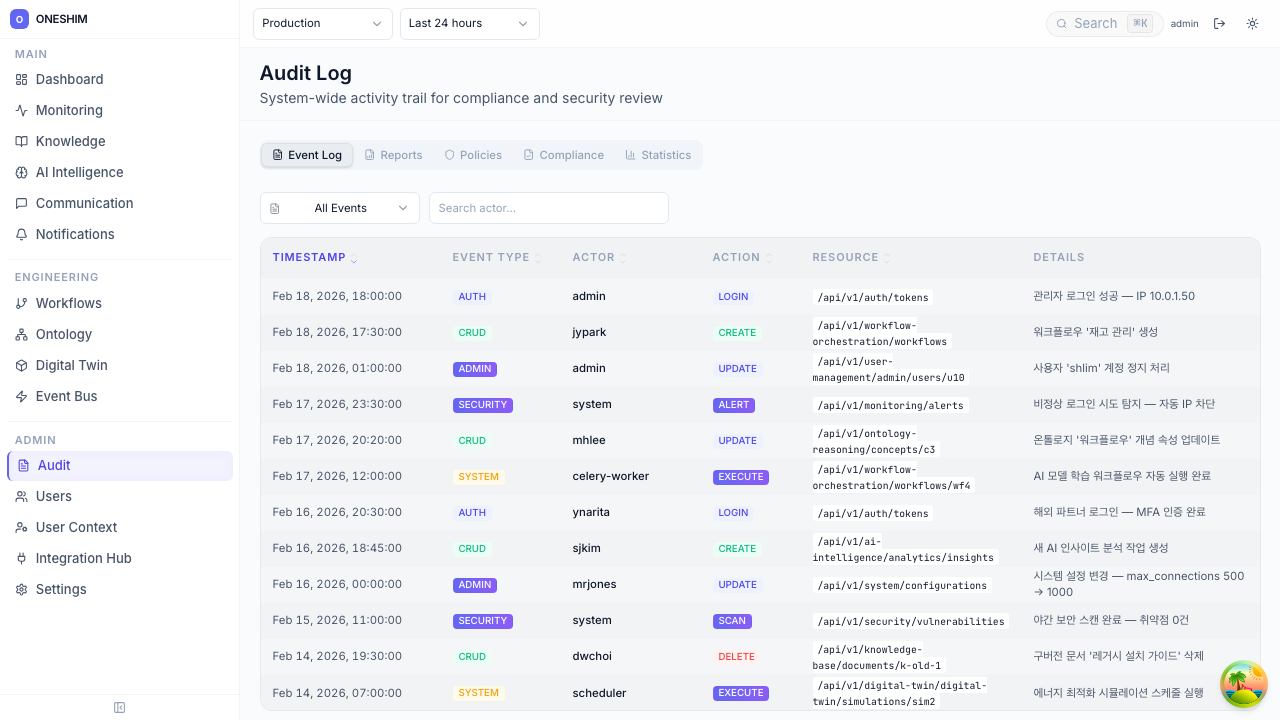The image size is (1280, 720).
Task: Click the colorful beach avatar button
Action: click(1244, 684)
